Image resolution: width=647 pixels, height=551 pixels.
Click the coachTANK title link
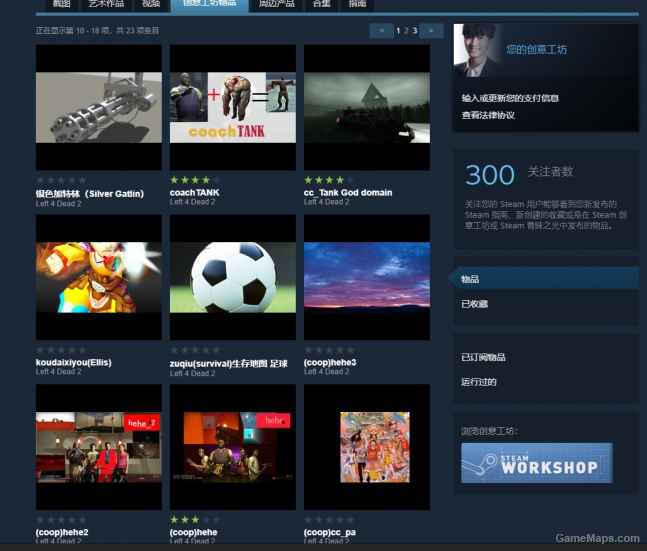pyautogui.click(x=194, y=192)
